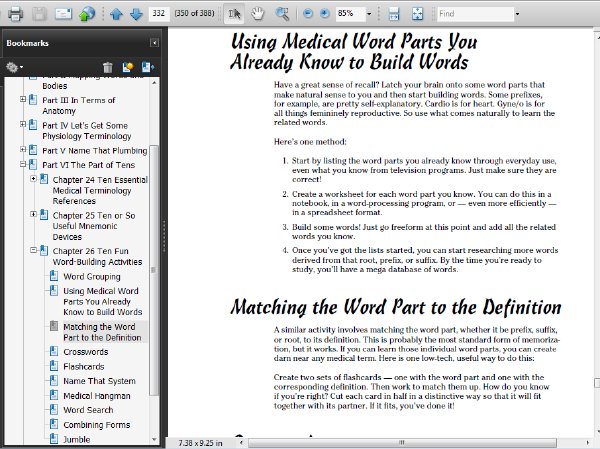This screenshot has width=600, height=449.
Task: Click bookmarks panel scrollbar down arrow
Action: click(154, 439)
